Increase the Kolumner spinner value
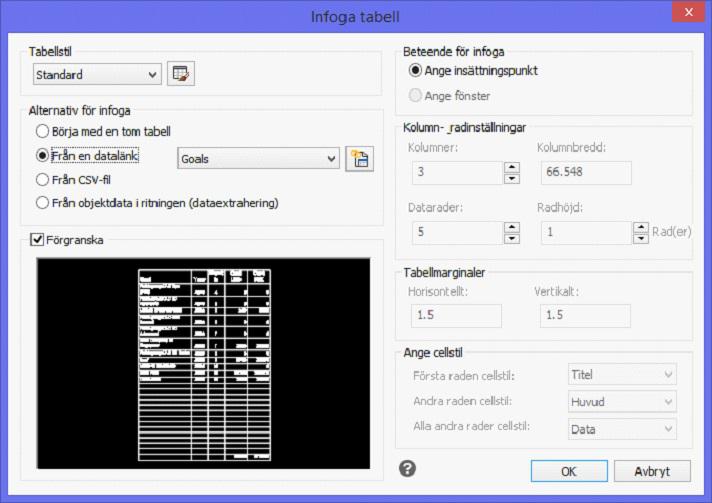The image size is (712, 503). 512,167
